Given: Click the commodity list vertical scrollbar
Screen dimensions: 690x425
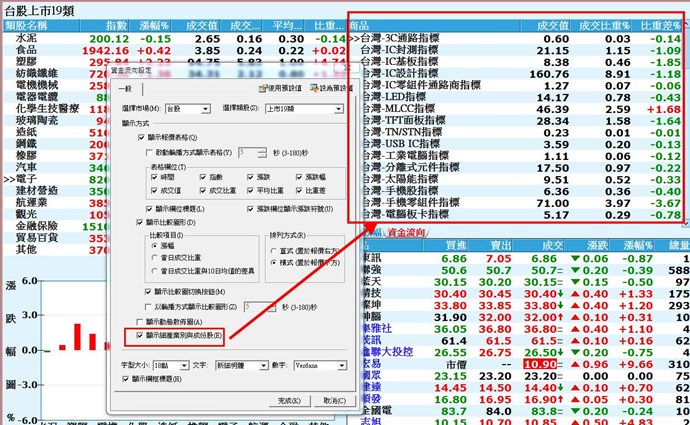Looking at the screenshot, I should pos(687,123).
